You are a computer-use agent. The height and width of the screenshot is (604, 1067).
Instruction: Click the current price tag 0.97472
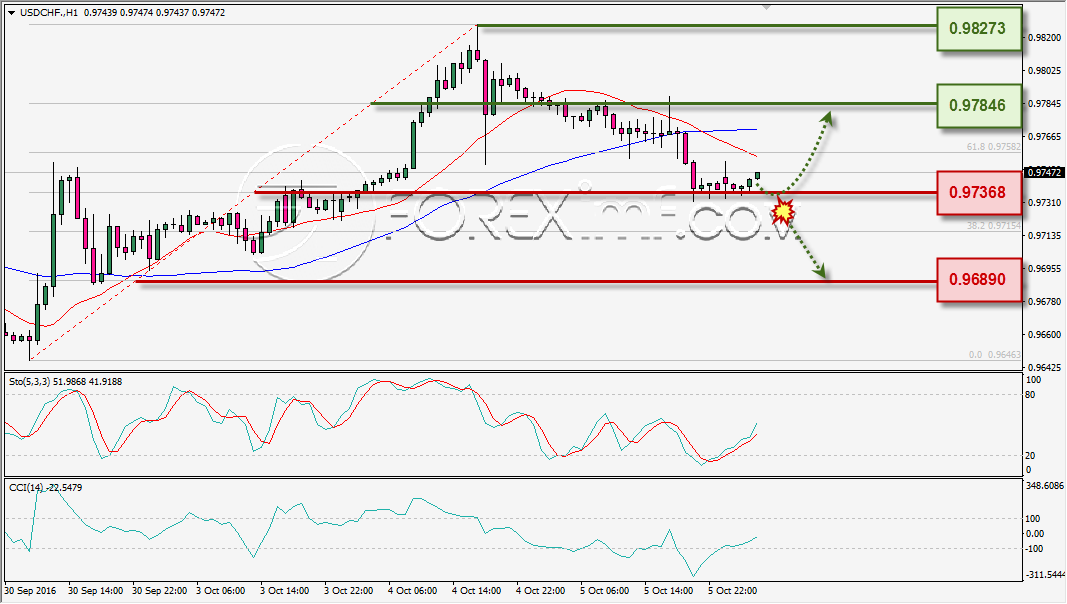pos(1043,173)
